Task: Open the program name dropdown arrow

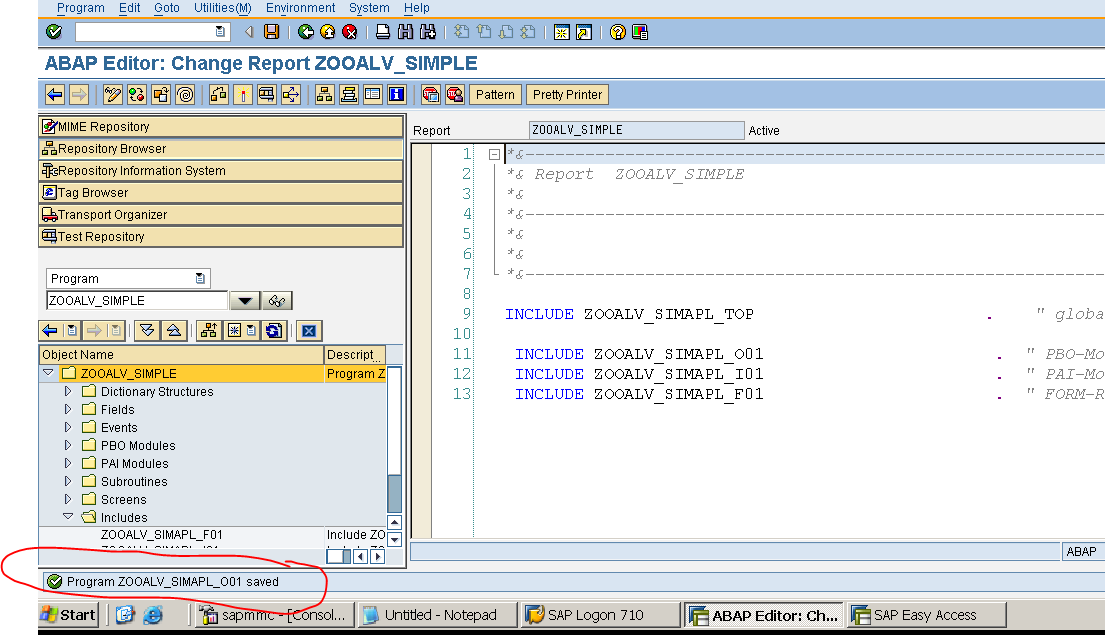Action: (x=246, y=299)
